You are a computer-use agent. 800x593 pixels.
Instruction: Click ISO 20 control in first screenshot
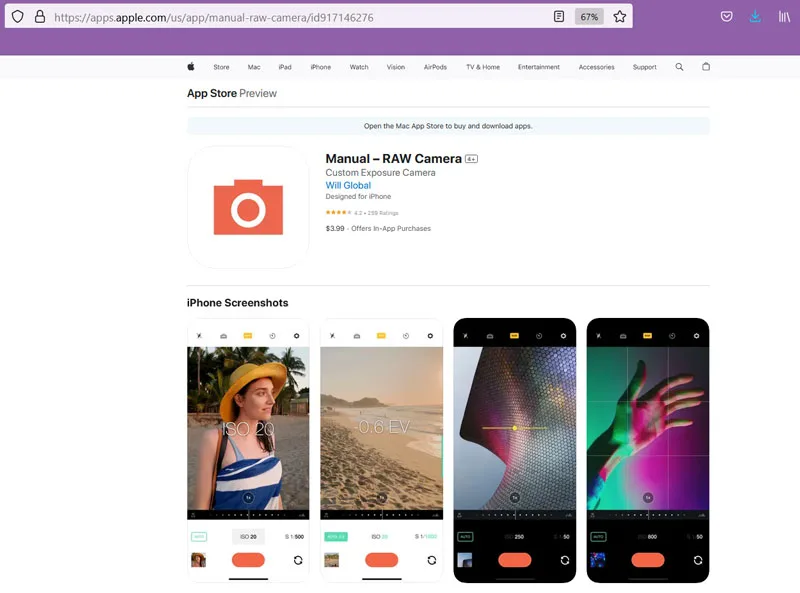[248, 536]
